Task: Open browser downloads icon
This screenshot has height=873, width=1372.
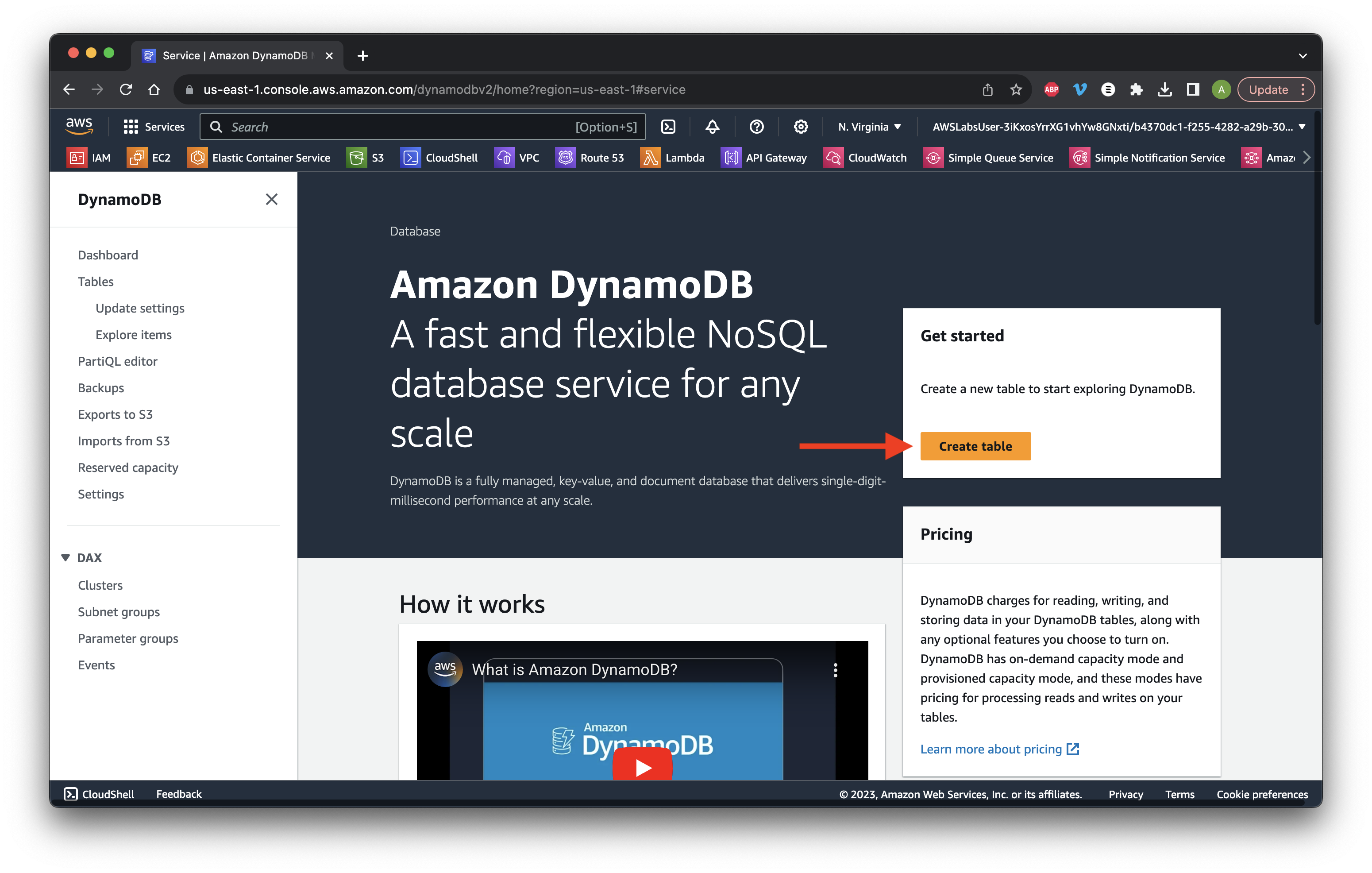Action: pos(1164,89)
